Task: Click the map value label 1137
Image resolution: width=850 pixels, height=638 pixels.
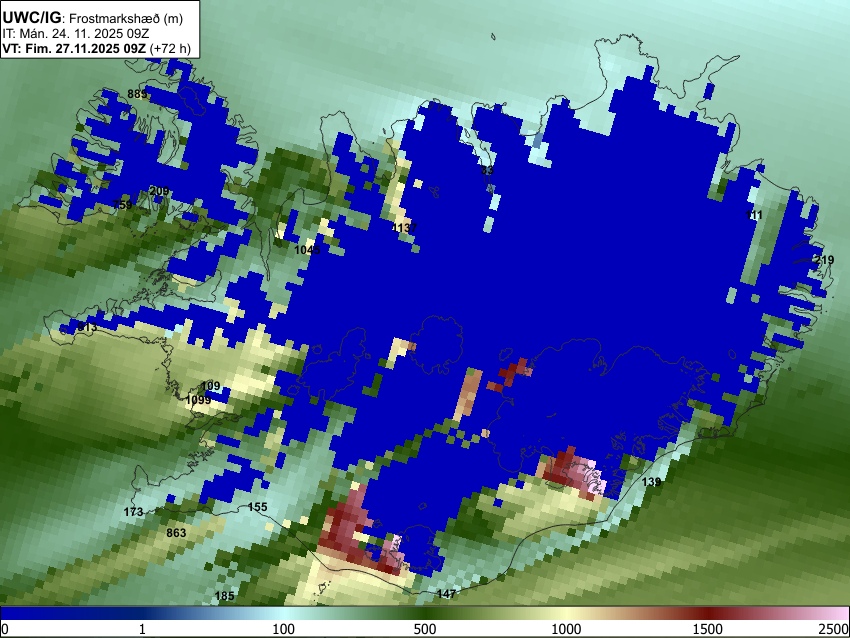Action: (404, 228)
